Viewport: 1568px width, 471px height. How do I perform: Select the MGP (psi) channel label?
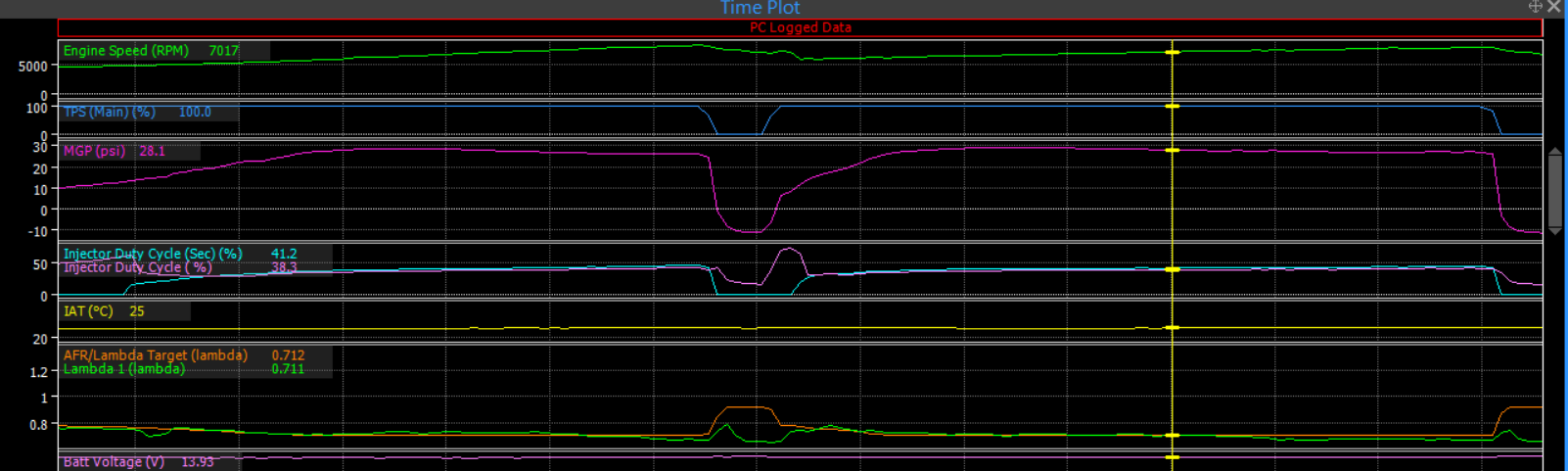point(94,151)
